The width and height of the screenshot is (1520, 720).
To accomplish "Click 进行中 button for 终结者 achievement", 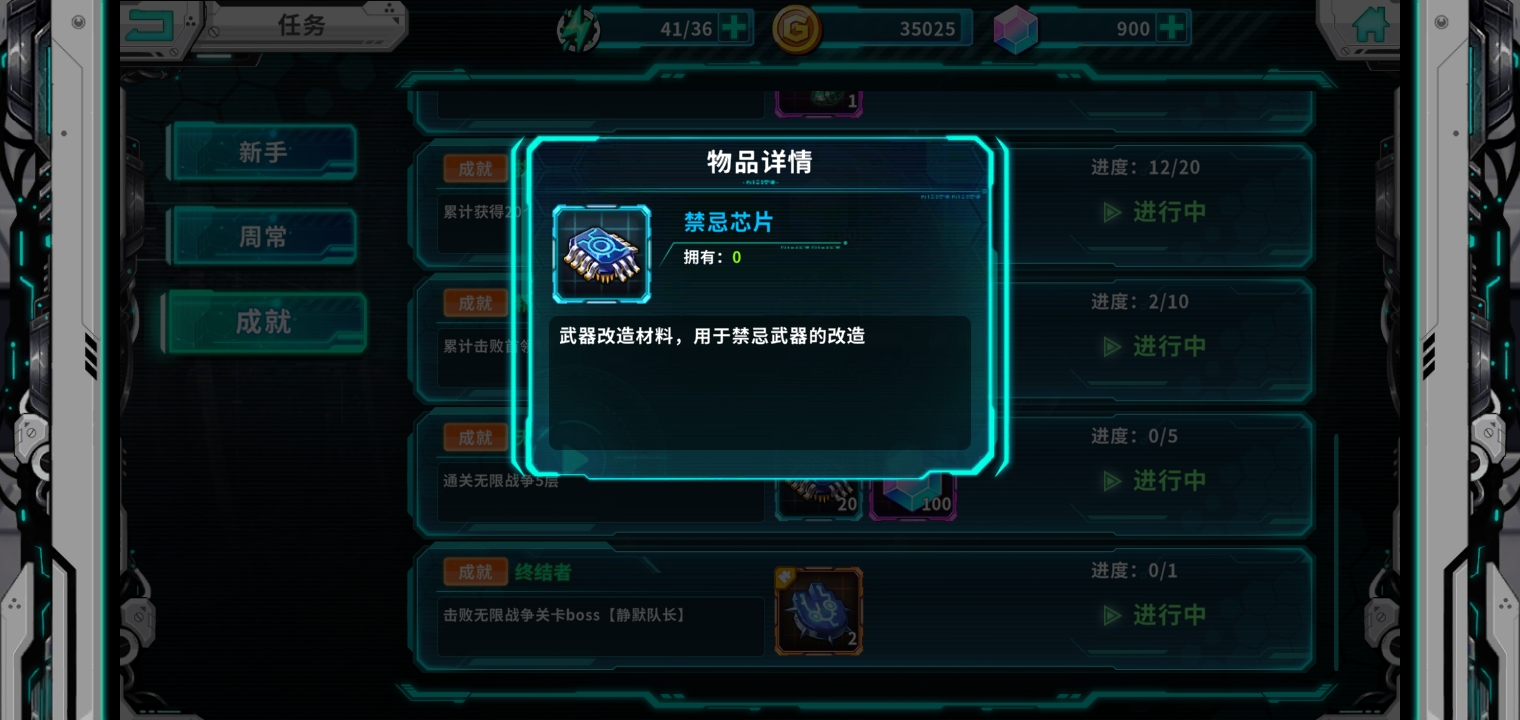I will tap(1154, 614).
